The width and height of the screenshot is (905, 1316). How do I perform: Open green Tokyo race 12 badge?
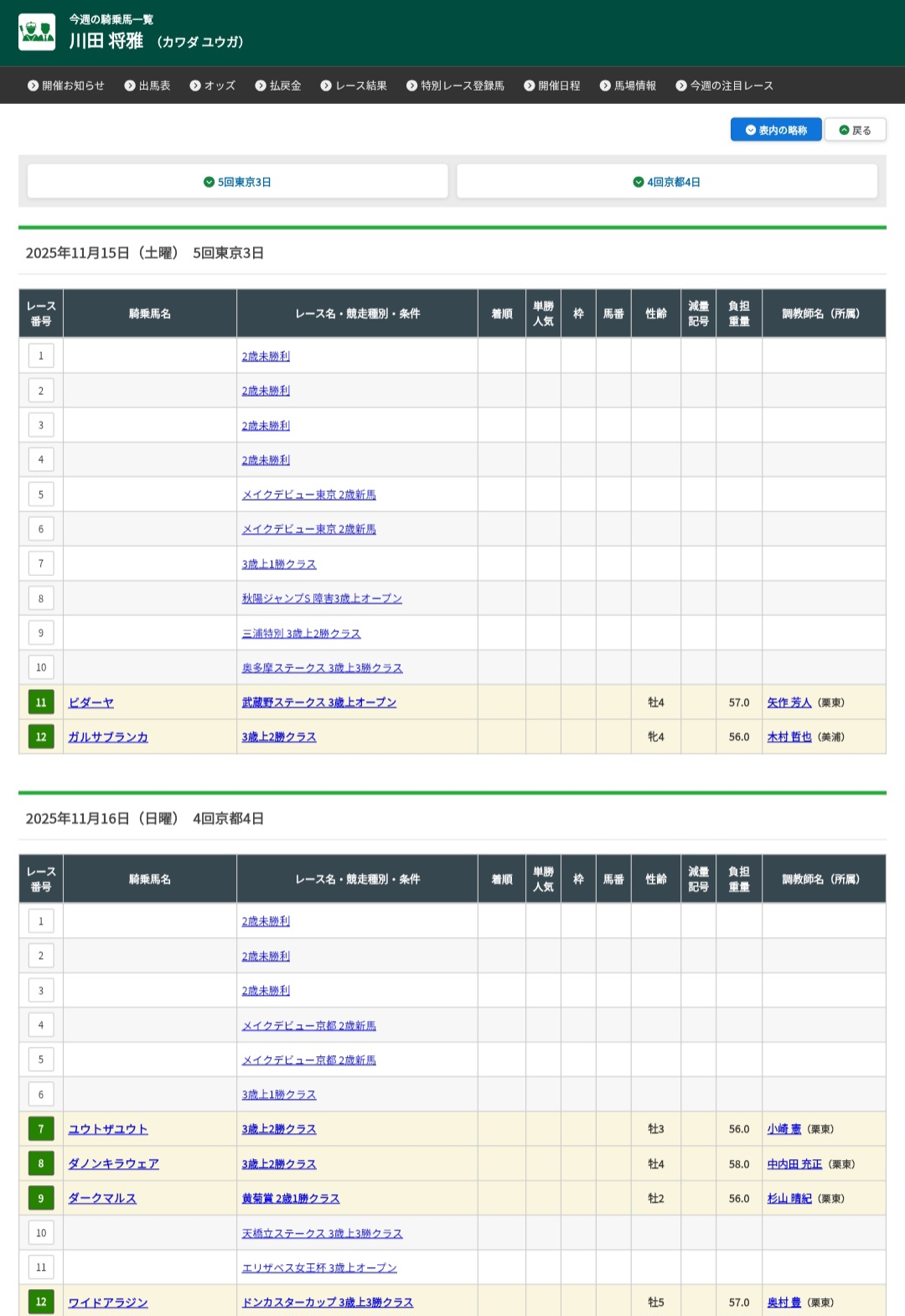(x=41, y=737)
